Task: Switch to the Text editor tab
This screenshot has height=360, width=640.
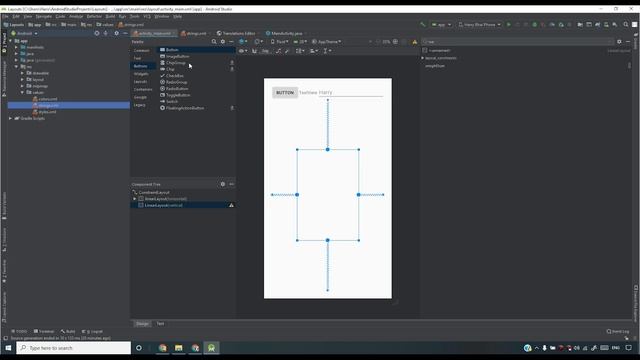Action: click(160, 324)
